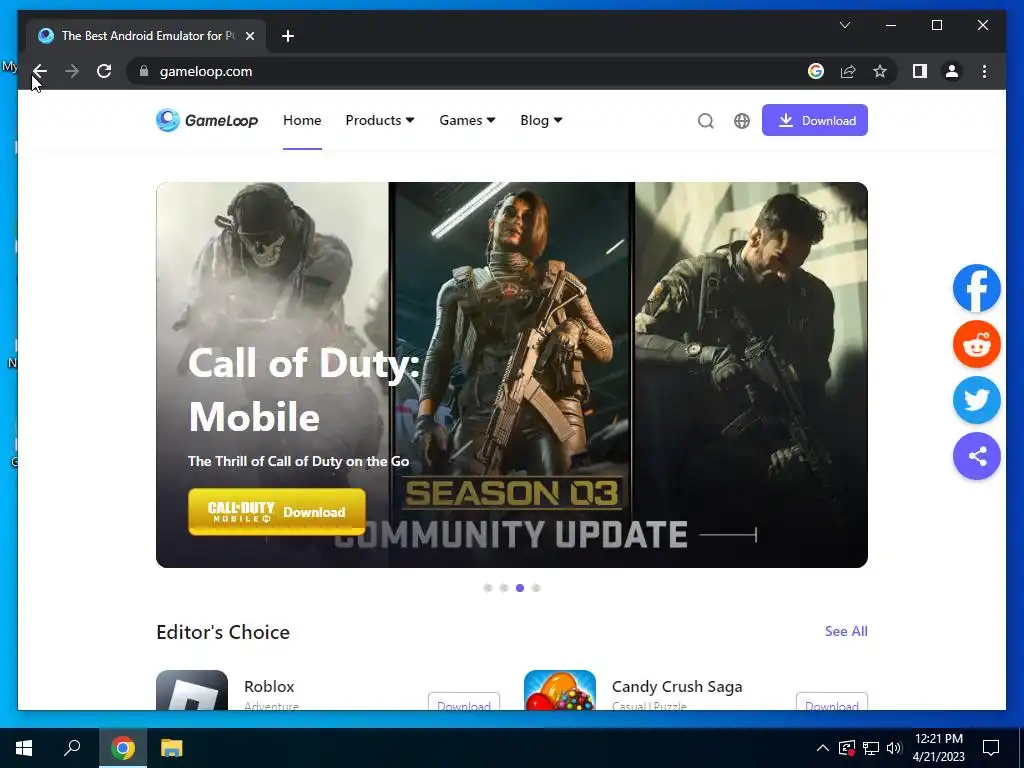Screen dimensions: 1024x768
Task: Click the Editor's Choice heading
Action: coord(223,632)
